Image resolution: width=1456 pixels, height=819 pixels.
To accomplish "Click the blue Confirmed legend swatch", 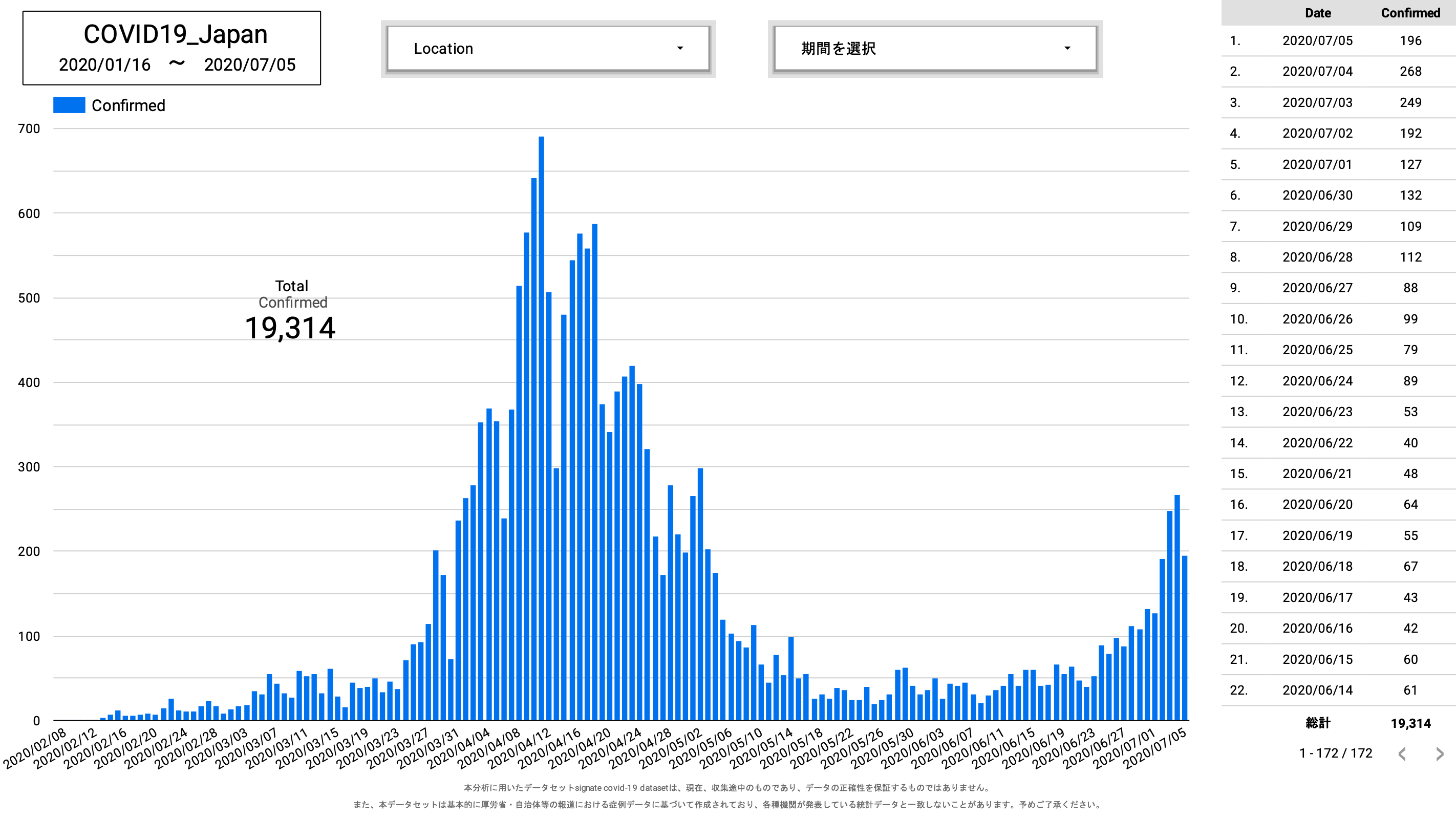I will point(69,105).
